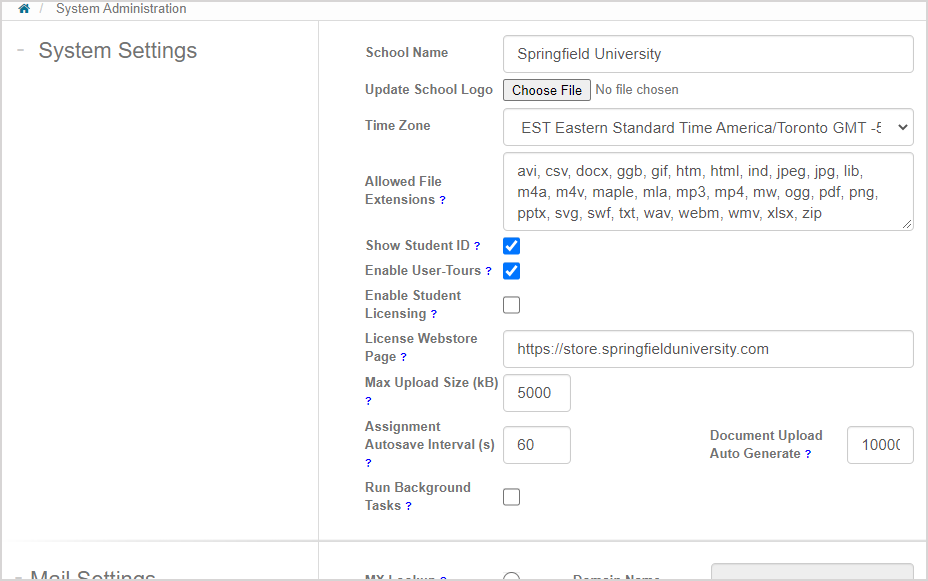Uncheck the Show Student ID checkbox
928x581 pixels.
point(511,246)
